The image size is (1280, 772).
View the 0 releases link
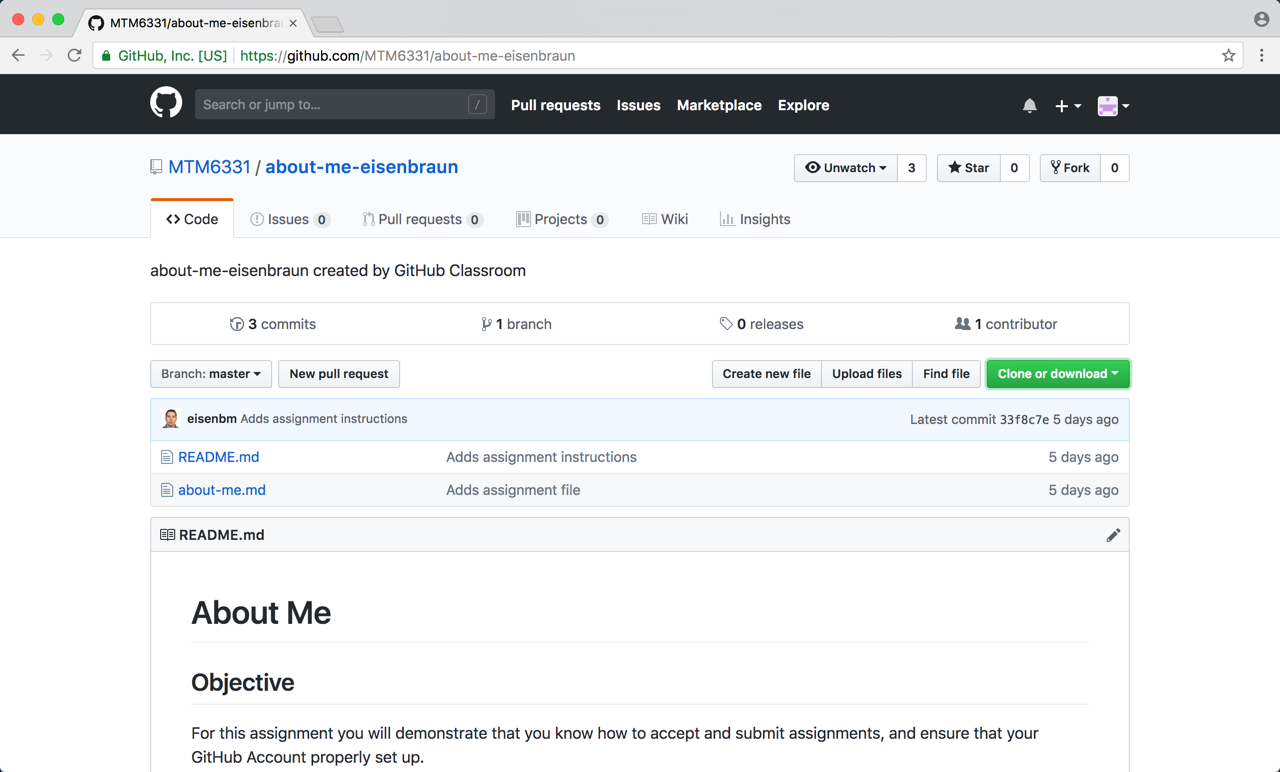761,324
